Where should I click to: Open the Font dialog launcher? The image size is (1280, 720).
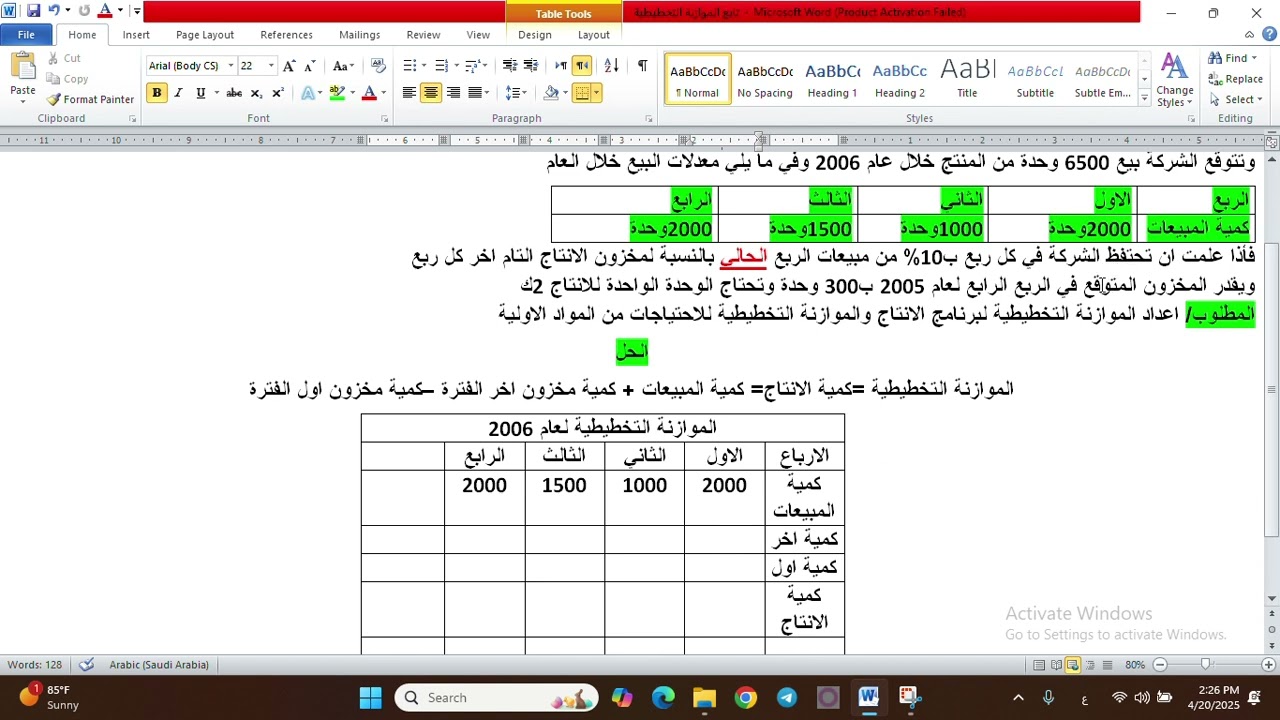pyautogui.click(x=385, y=119)
